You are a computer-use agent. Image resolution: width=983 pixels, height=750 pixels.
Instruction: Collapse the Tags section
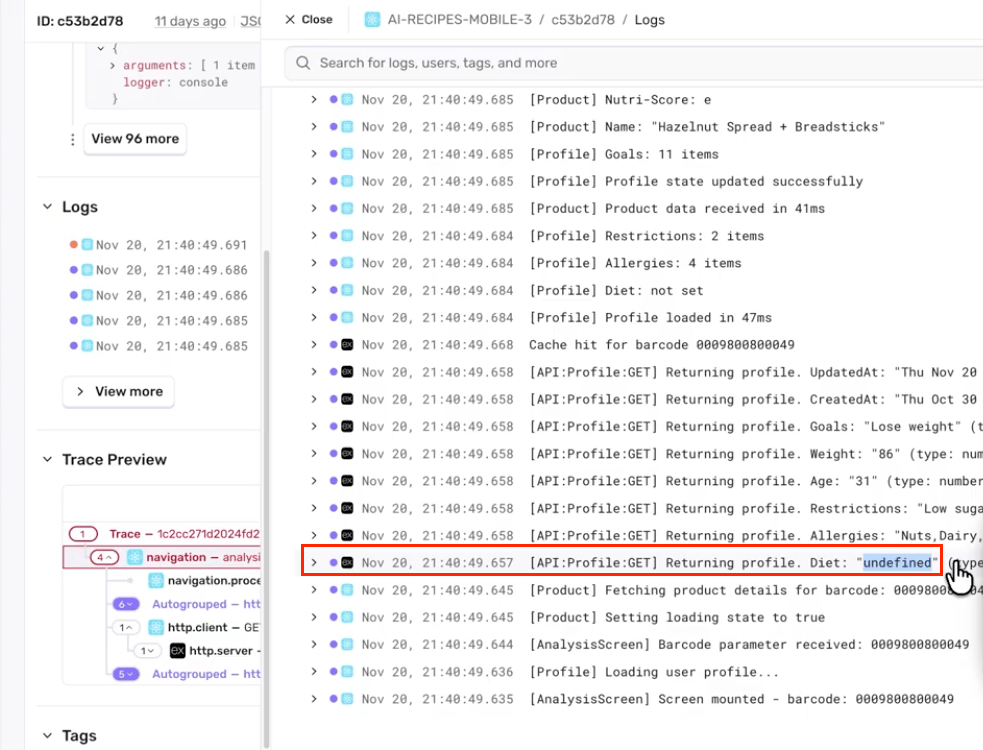click(45, 735)
